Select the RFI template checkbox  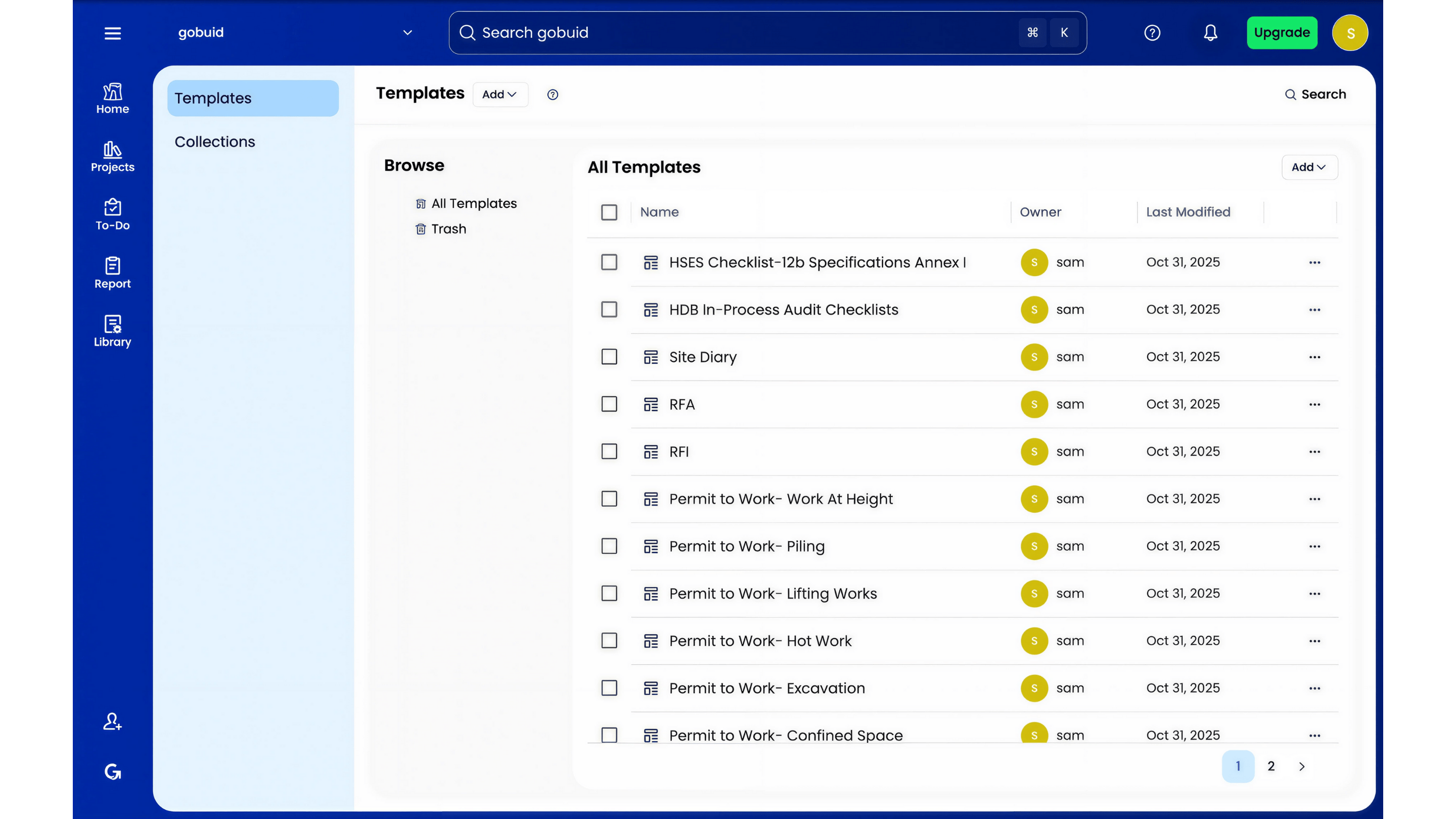tap(609, 451)
